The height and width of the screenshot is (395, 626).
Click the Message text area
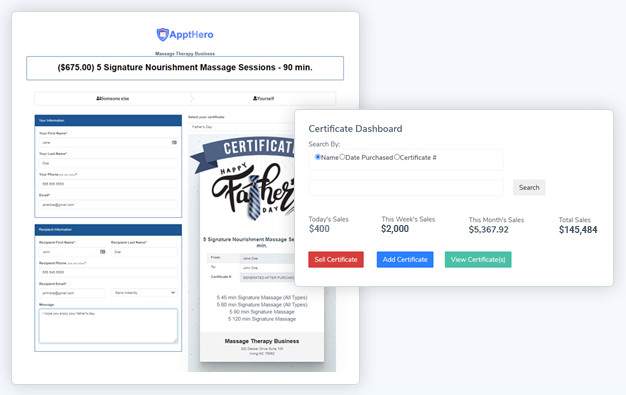pos(108,326)
